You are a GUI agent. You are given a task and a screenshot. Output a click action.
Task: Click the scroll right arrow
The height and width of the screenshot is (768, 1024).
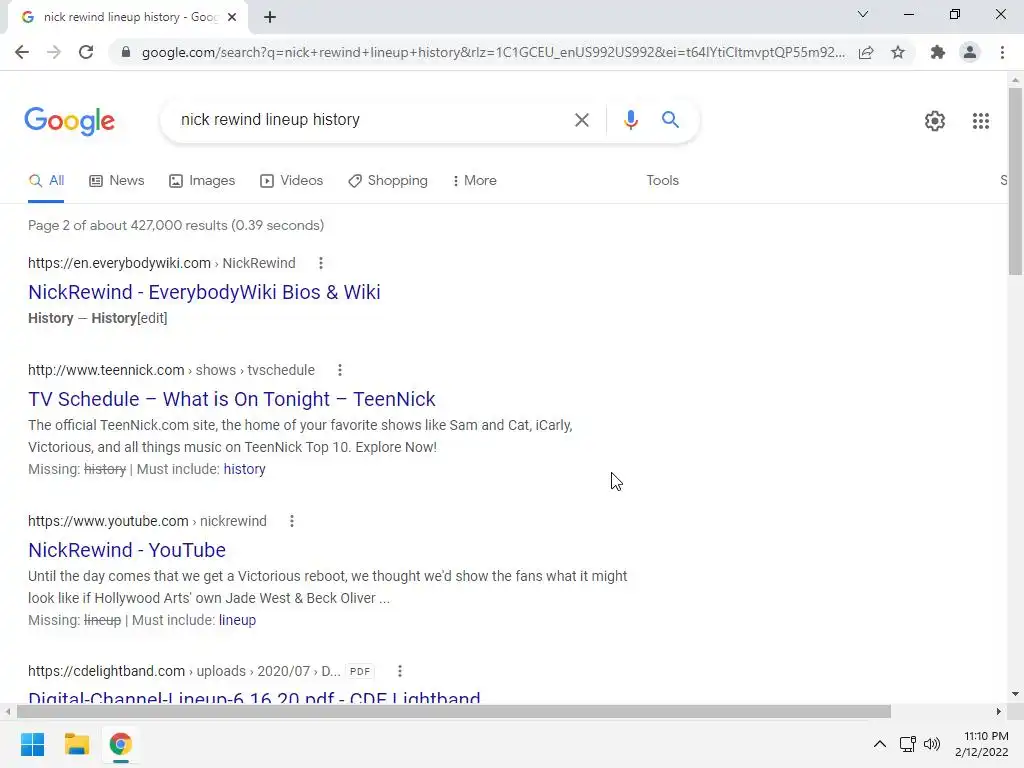tap(998, 711)
